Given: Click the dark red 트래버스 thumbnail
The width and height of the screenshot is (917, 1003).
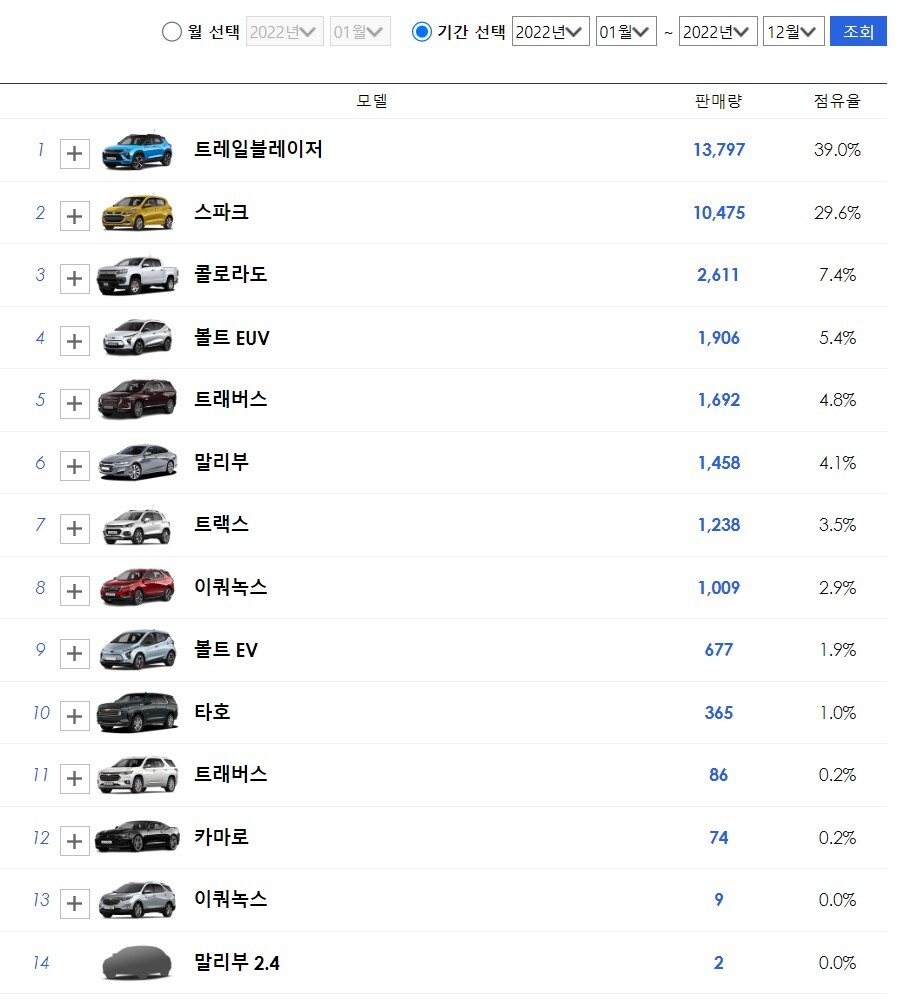Looking at the screenshot, I should coord(137,399).
